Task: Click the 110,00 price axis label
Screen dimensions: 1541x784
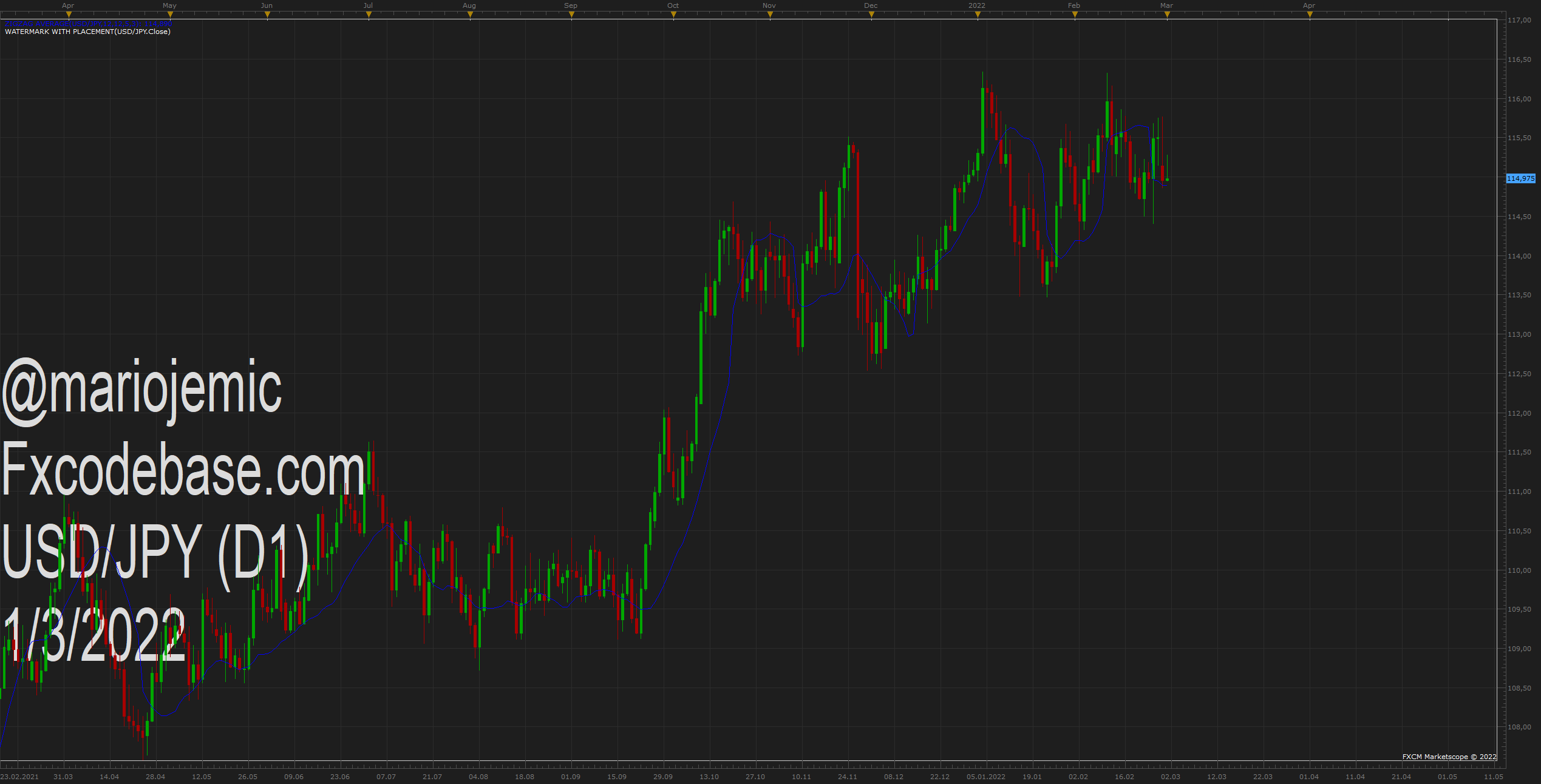Action: (1519, 570)
